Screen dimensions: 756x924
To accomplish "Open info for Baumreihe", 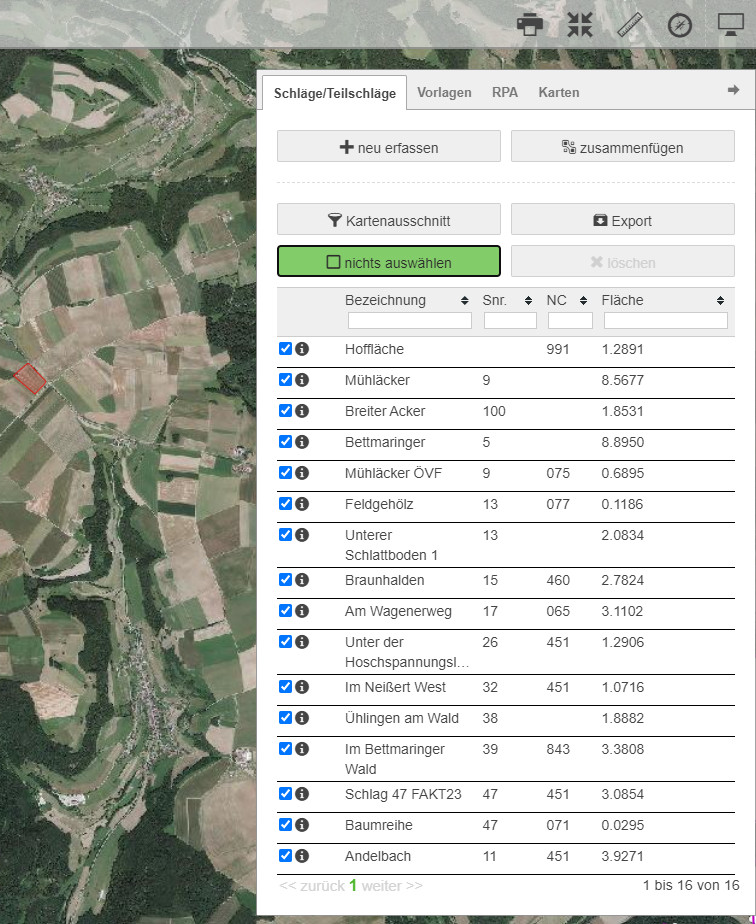I will click(302, 825).
